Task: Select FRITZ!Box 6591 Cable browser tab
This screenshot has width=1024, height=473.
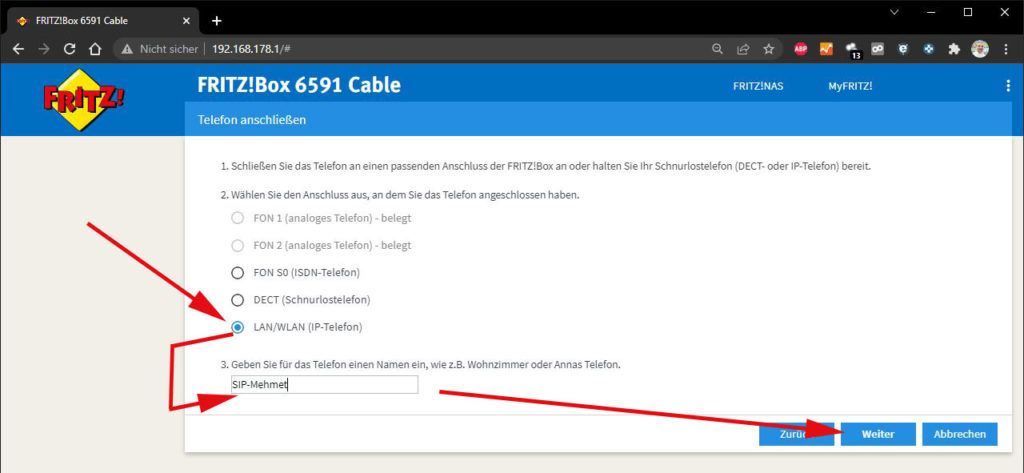Action: tap(103, 21)
